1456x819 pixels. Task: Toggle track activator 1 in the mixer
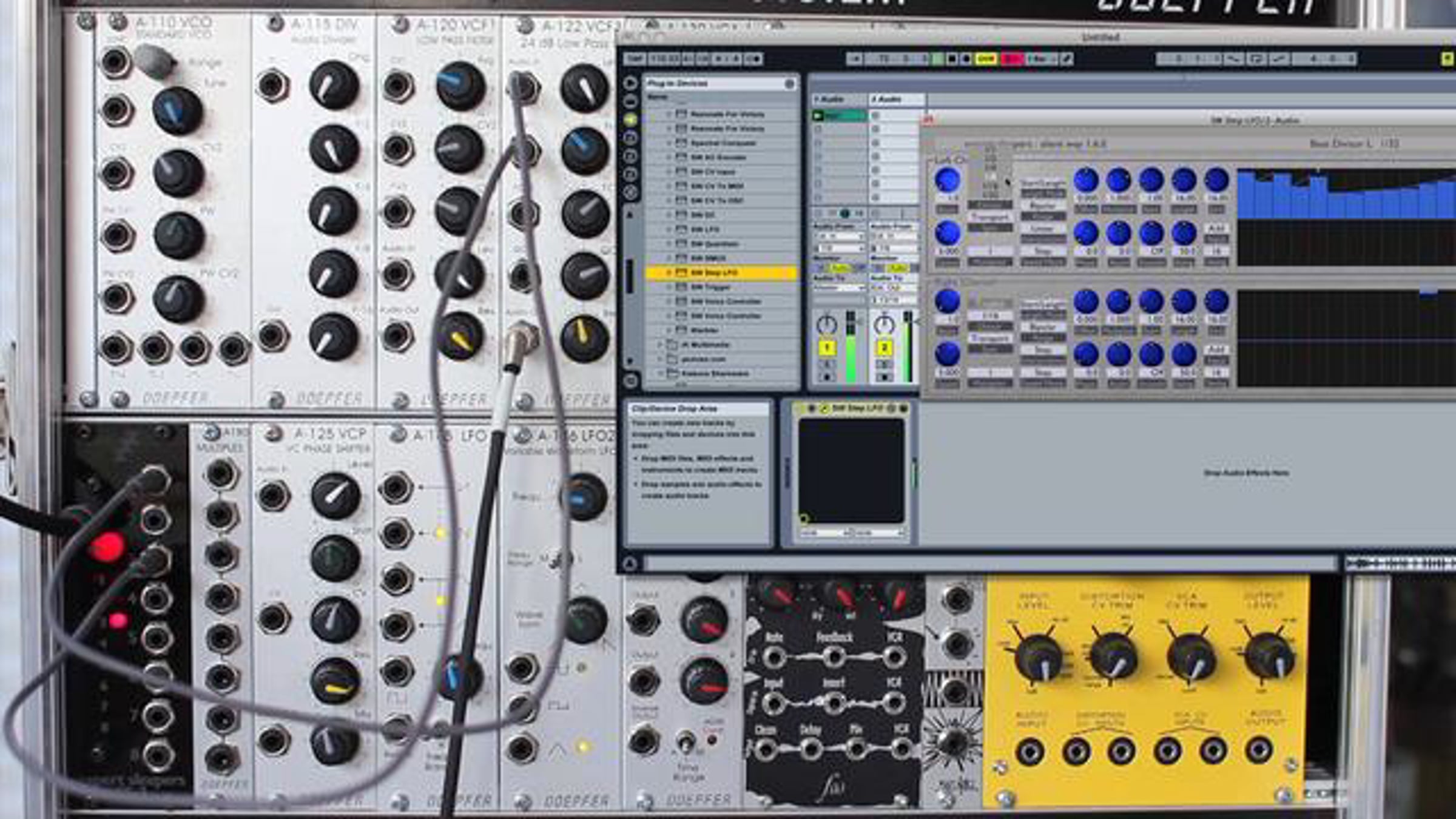pyautogui.click(x=827, y=348)
